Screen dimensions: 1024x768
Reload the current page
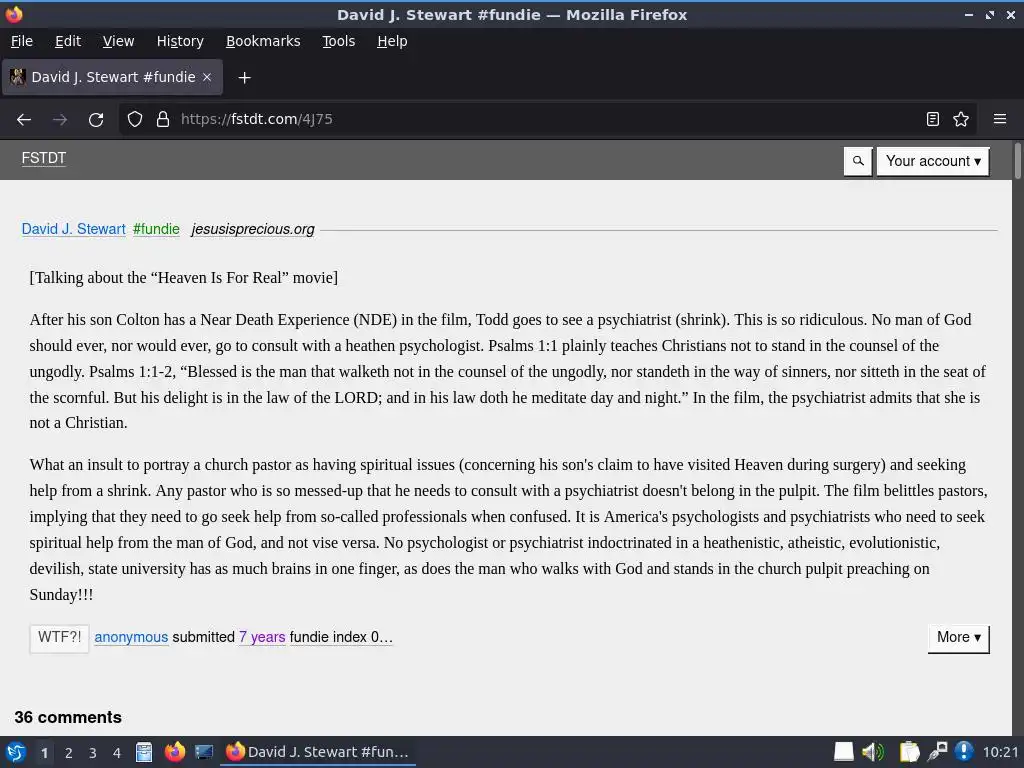tap(96, 120)
